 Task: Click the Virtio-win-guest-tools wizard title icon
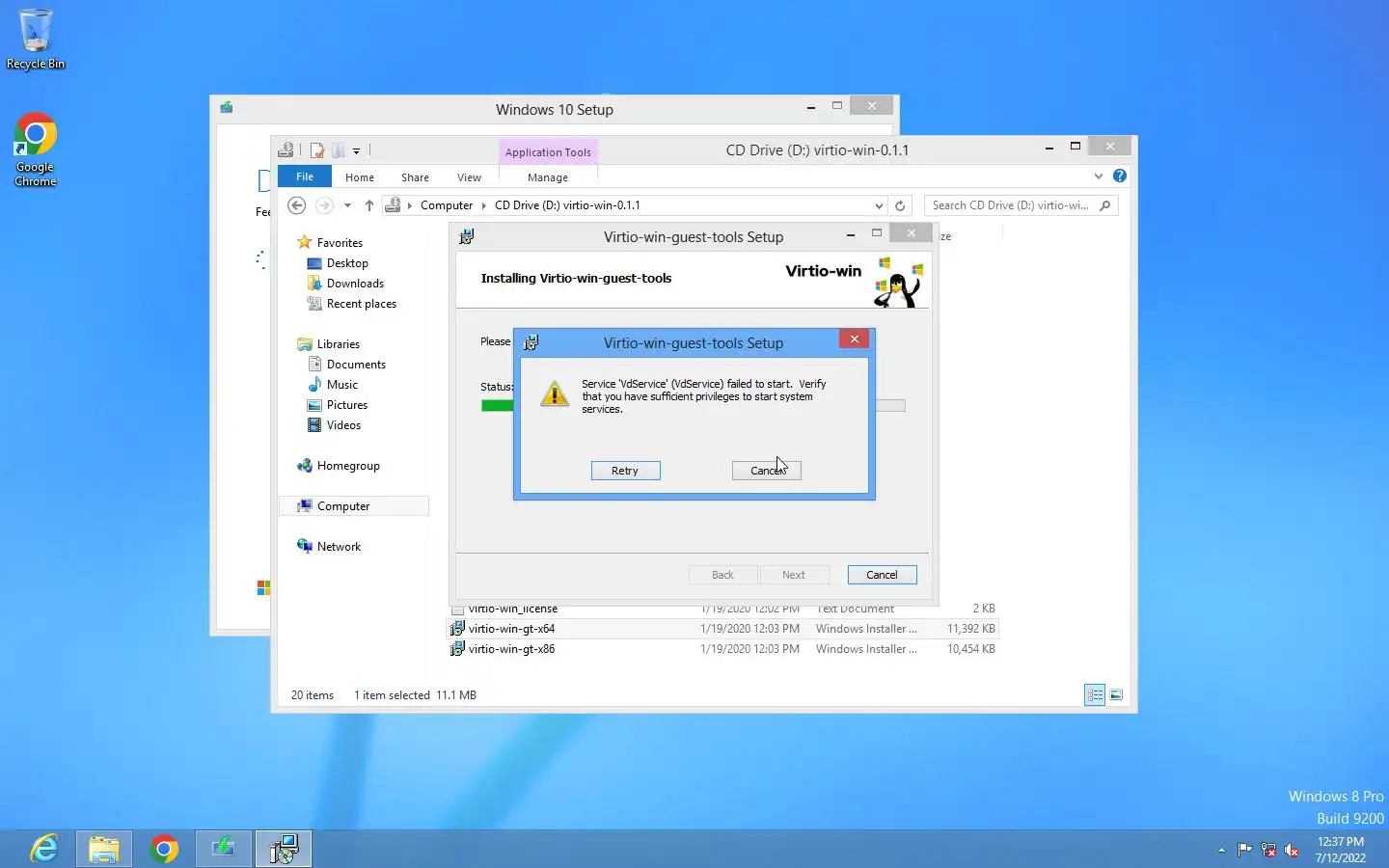click(x=467, y=236)
